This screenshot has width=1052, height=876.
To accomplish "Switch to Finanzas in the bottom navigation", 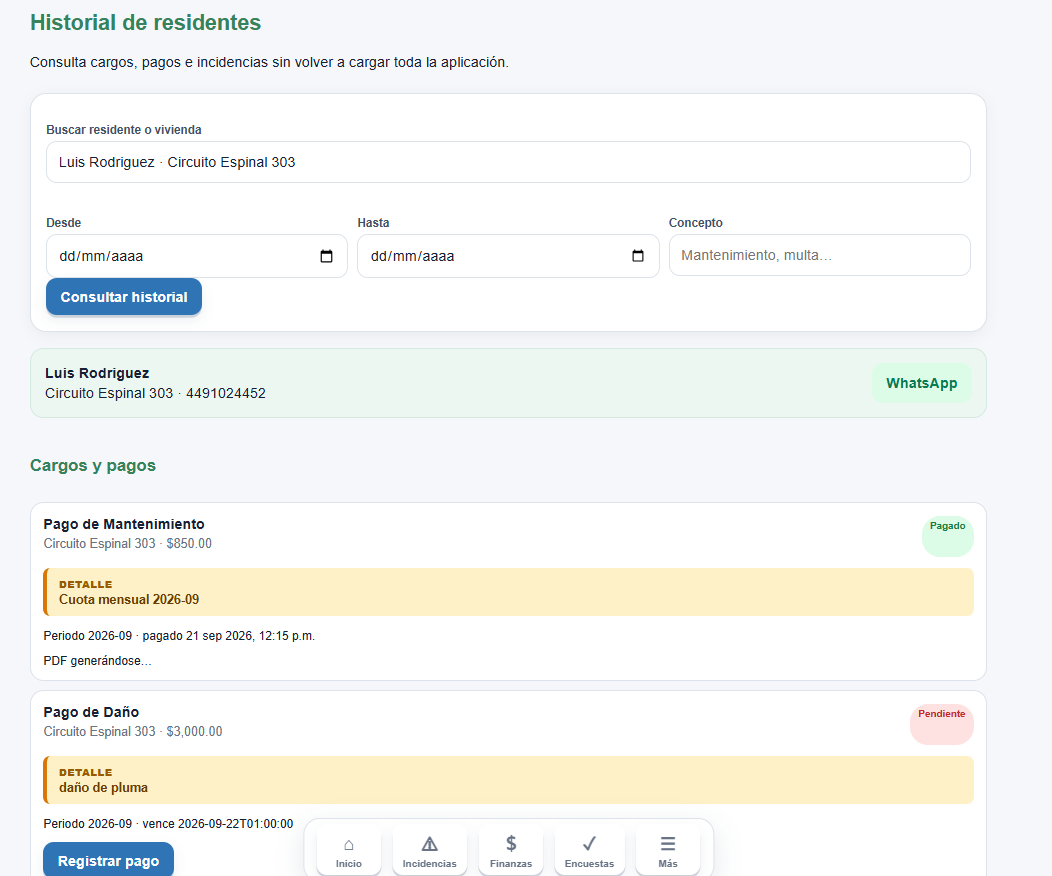I will pos(511,852).
